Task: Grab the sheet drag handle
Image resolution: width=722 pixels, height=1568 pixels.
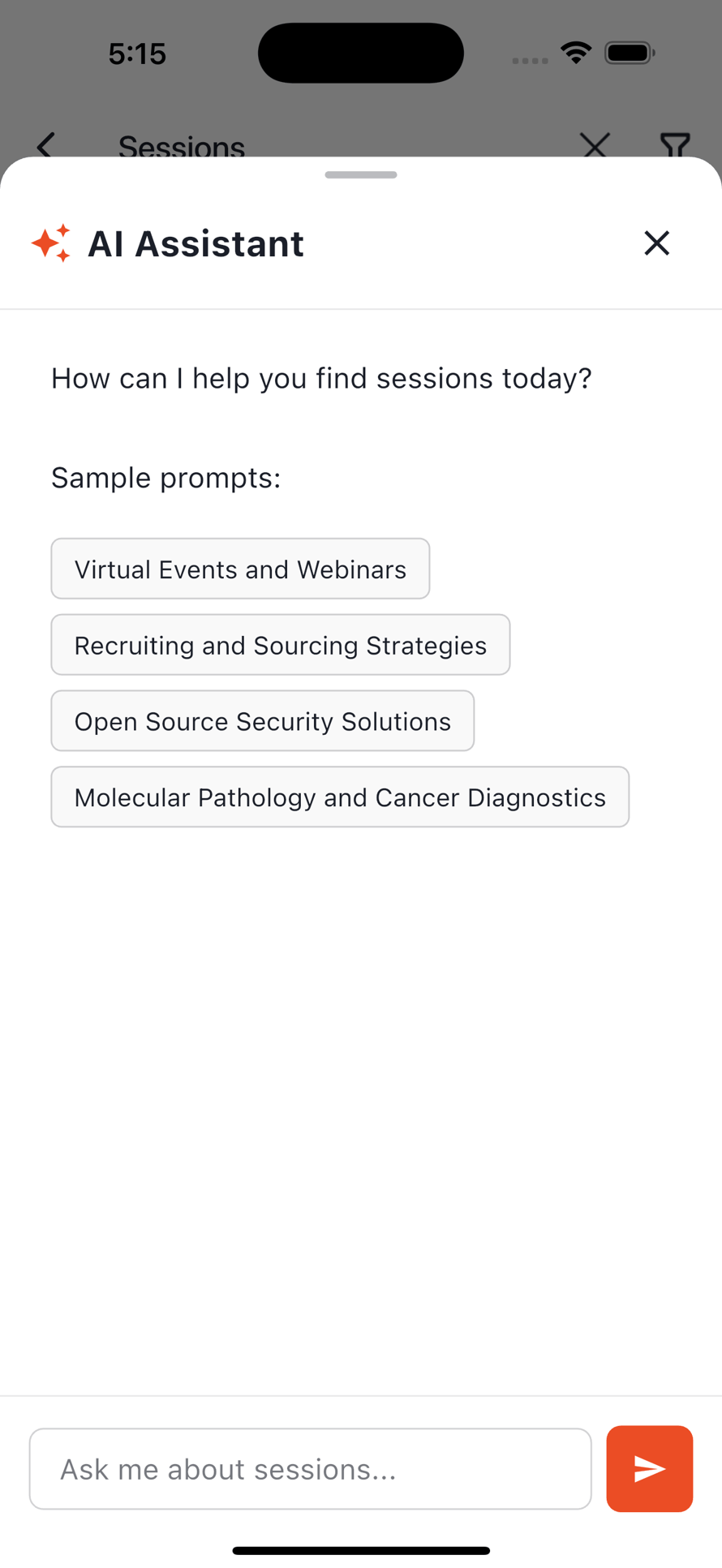Action: tap(361, 174)
